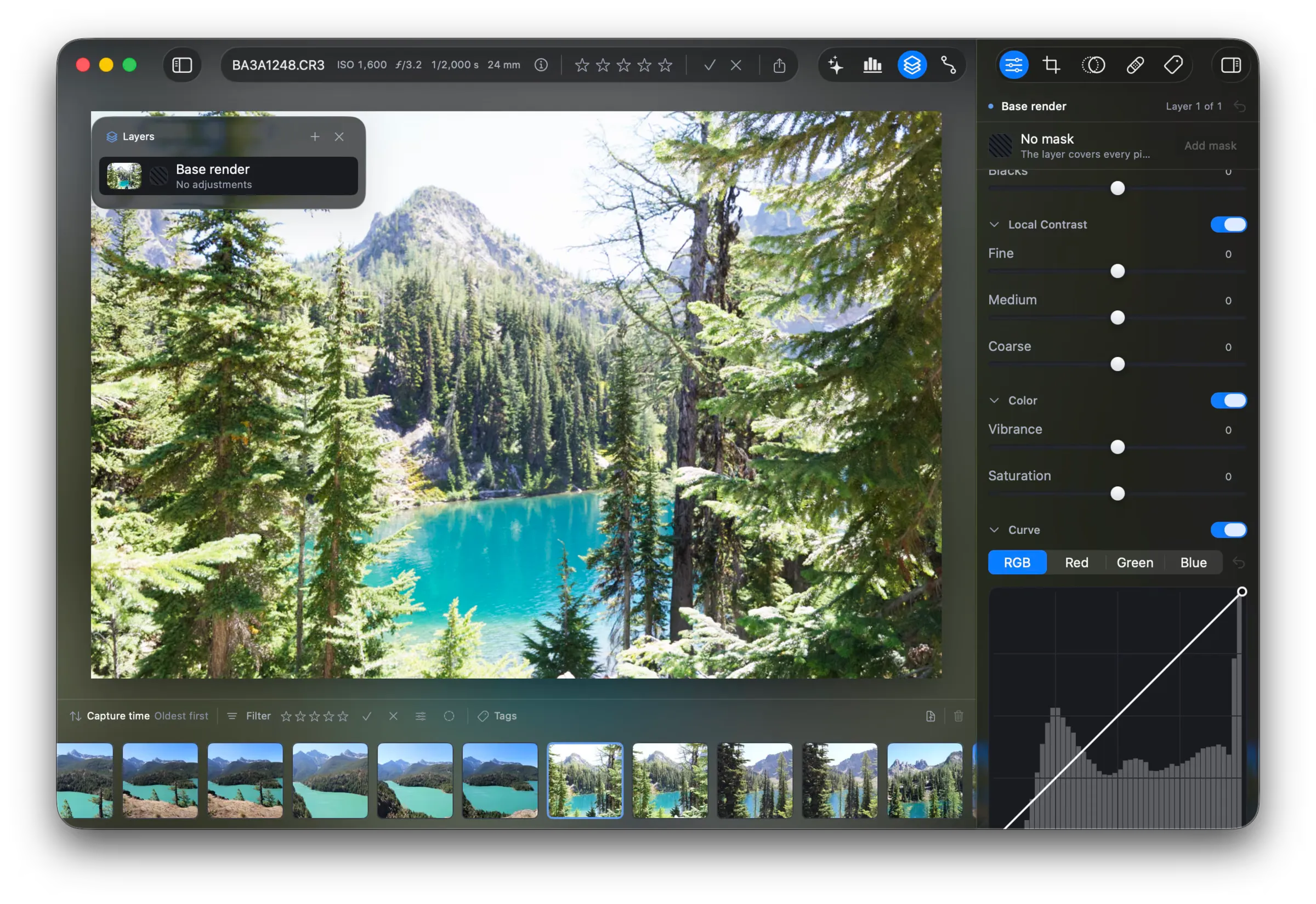Click the Filter label button

(258, 717)
